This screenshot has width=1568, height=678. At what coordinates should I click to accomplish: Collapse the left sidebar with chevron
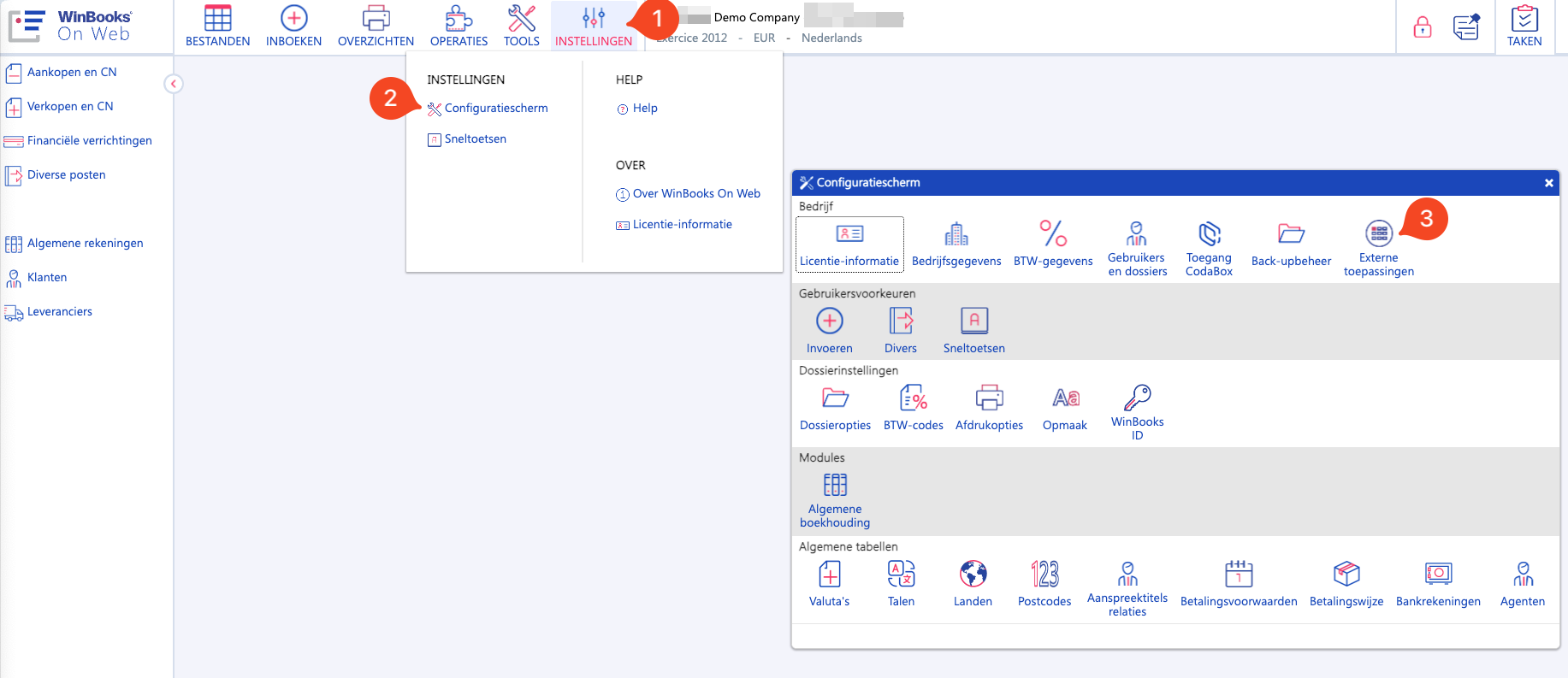click(x=174, y=84)
